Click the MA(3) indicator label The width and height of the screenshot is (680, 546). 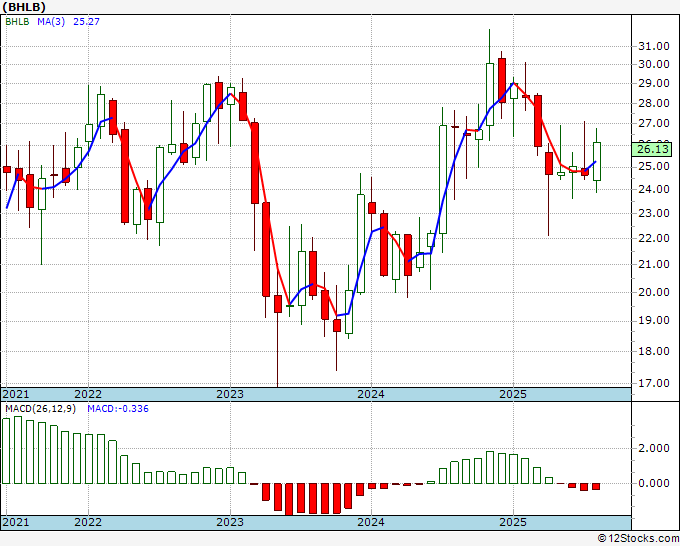click(51, 21)
